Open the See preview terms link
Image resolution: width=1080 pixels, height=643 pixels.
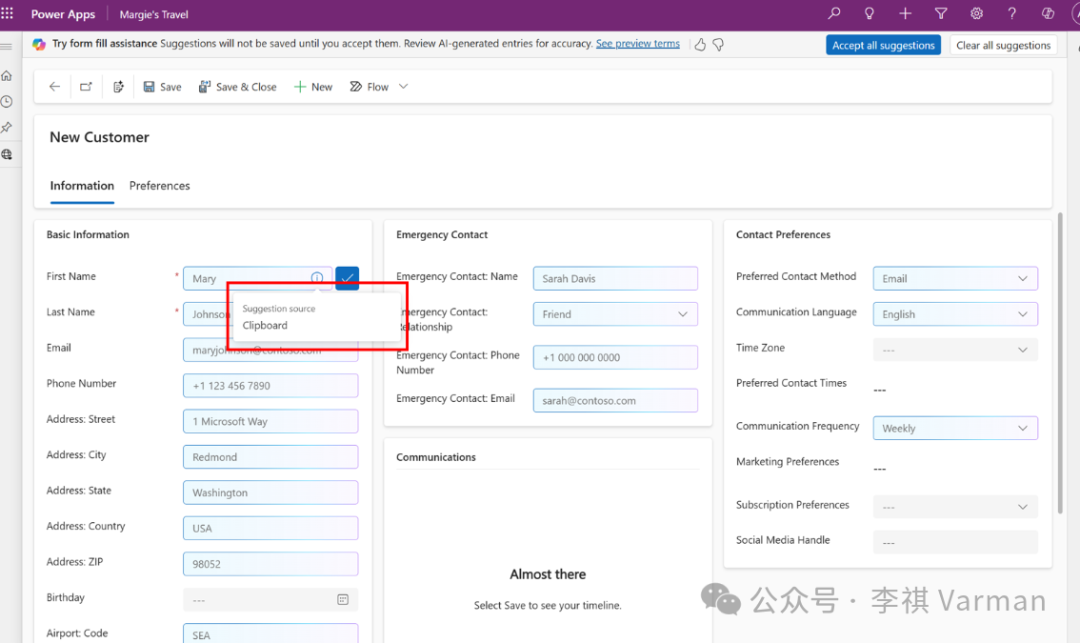tap(638, 43)
